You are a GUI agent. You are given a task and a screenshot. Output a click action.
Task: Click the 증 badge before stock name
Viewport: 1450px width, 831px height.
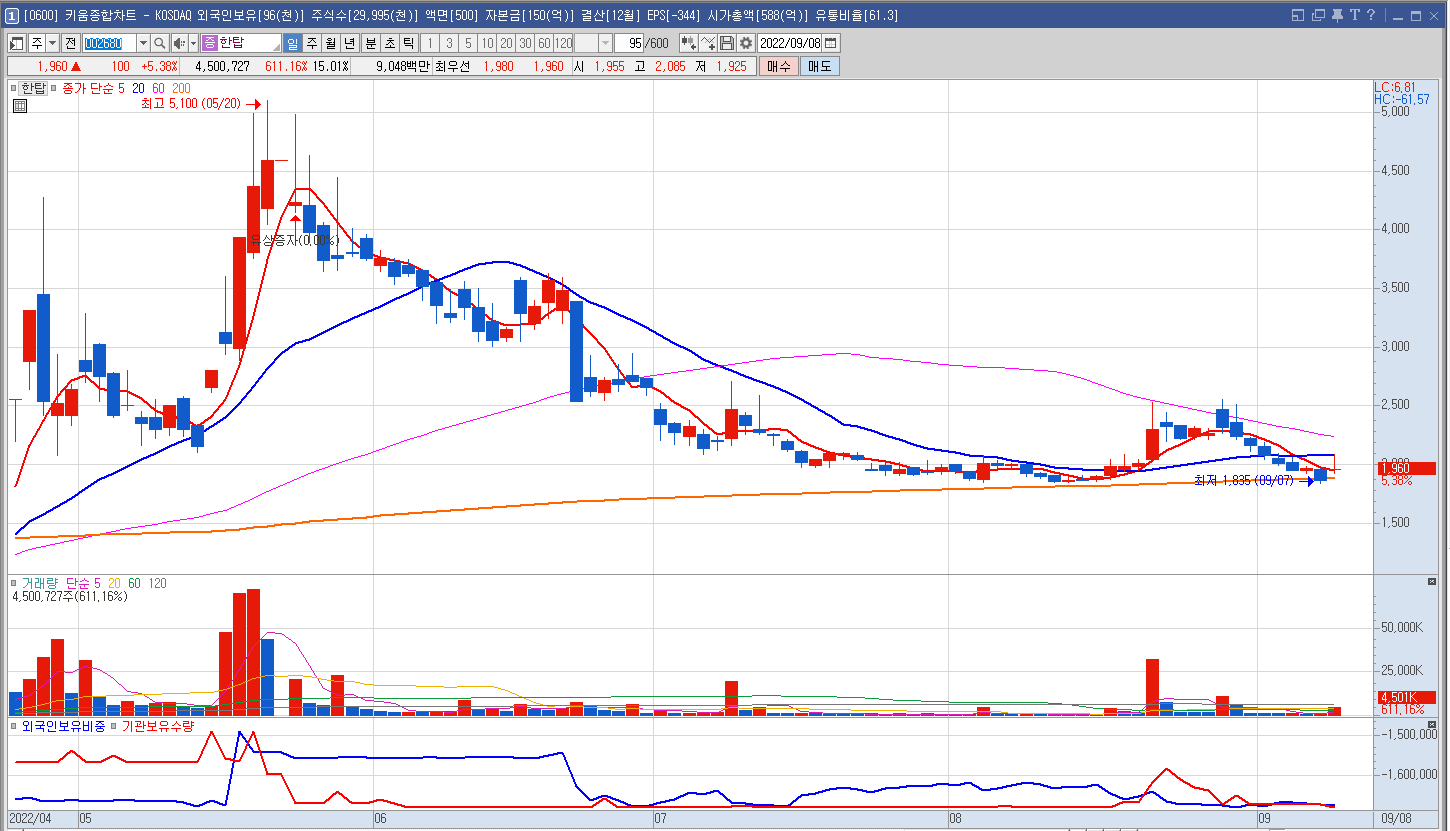209,43
